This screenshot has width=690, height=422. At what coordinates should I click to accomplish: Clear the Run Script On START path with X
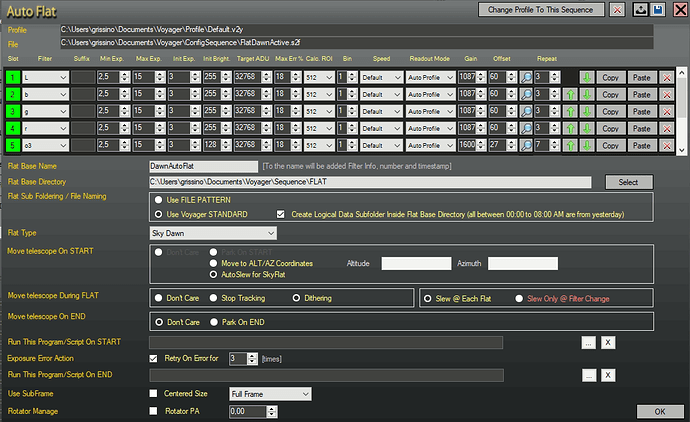pyautogui.click(x=608, y=342)
